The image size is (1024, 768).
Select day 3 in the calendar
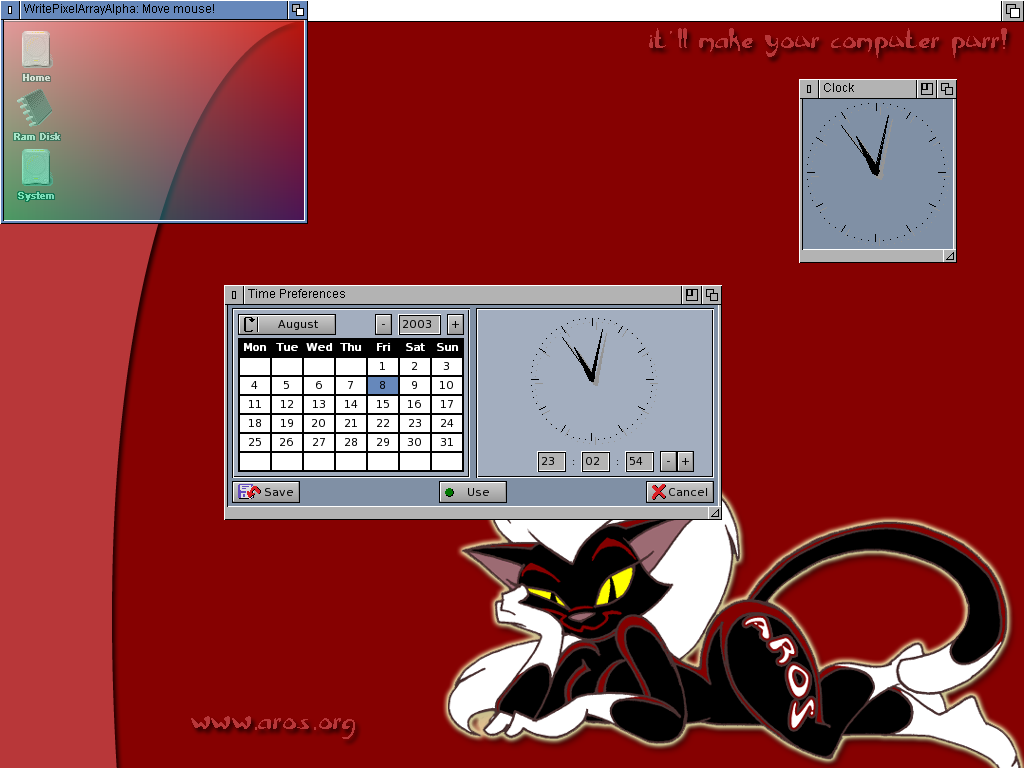coord(447,366)
